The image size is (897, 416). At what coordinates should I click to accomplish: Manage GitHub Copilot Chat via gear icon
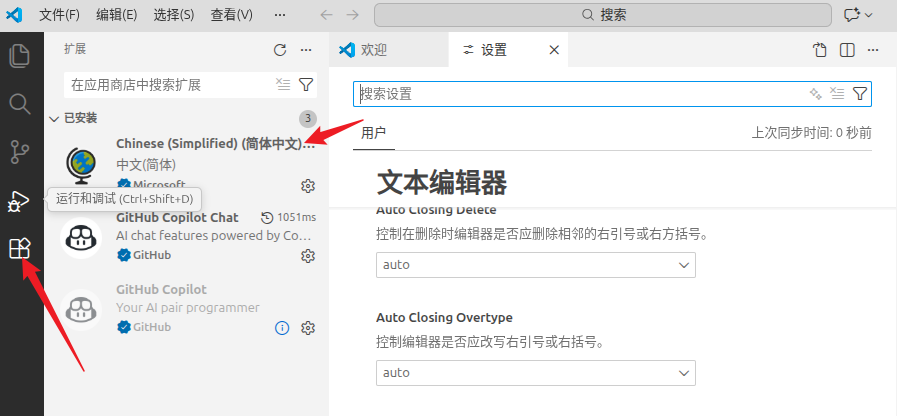click(308, 255)
